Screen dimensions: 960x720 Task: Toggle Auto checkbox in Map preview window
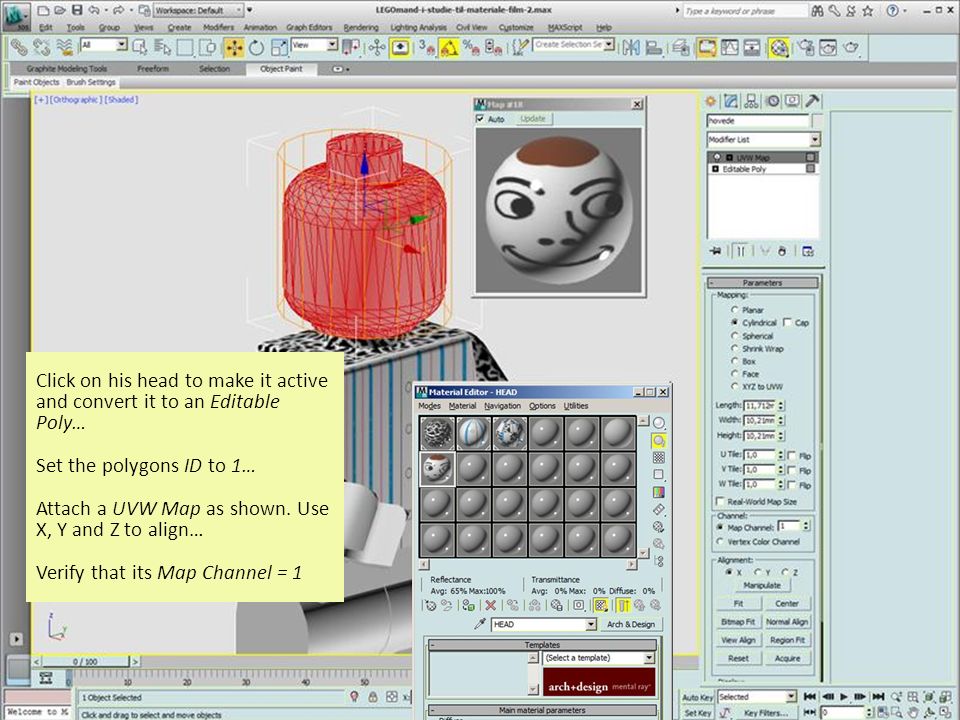[x=480, y=119]
